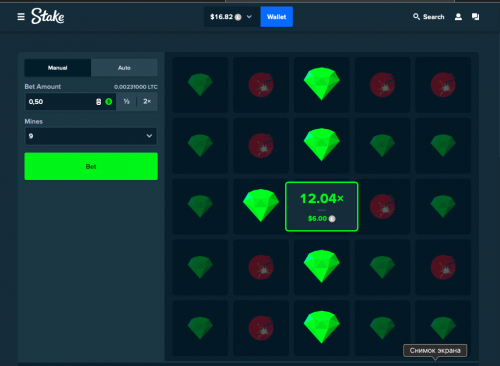Screen dimensions: 500x366
Task: Click dim gem tile, fourth row fourth column
Action: coord(382,267)
